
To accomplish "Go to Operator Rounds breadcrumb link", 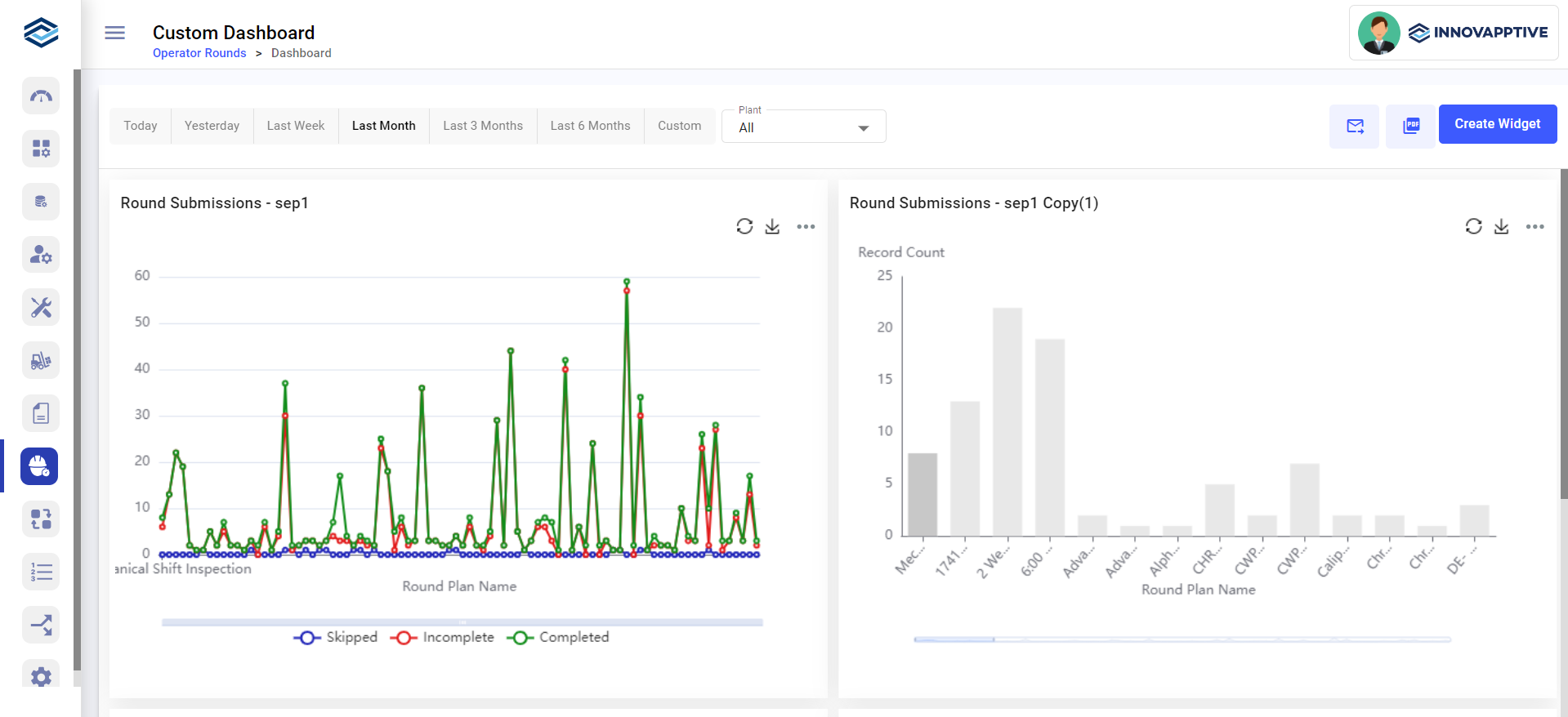I will pos(199,53).
